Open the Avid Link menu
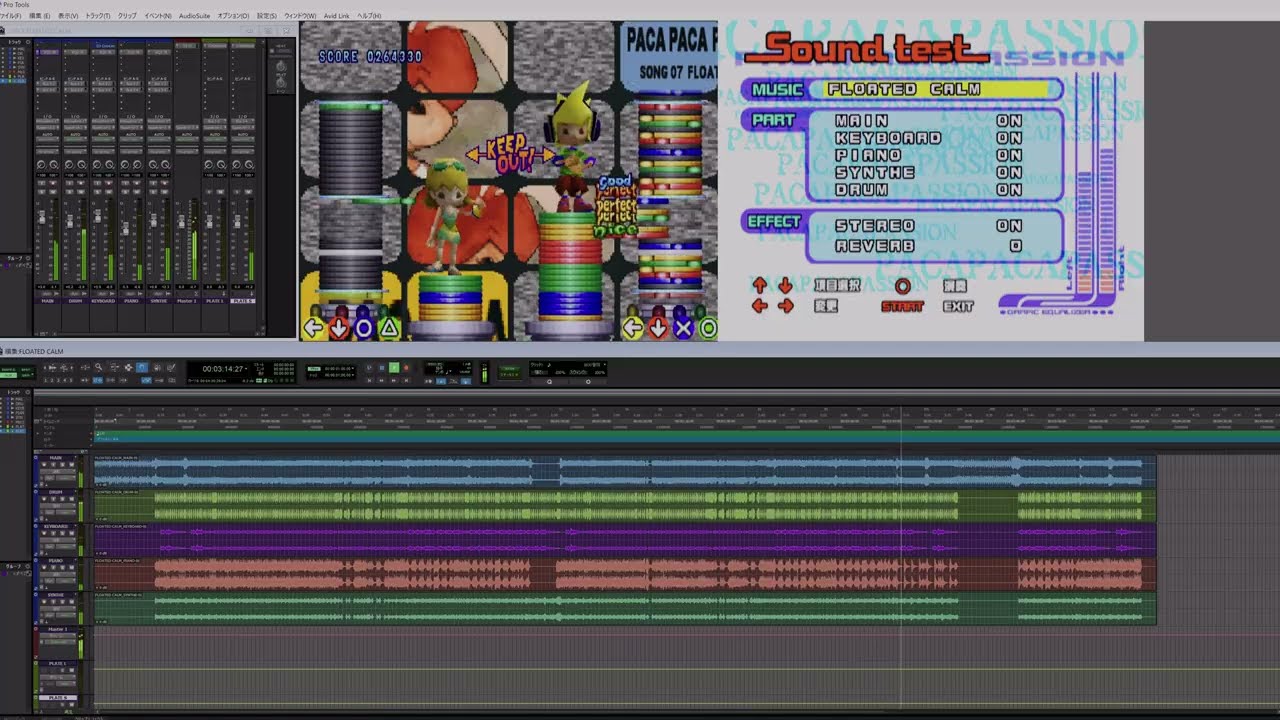The image size is (1280, 720). (337, 16)
